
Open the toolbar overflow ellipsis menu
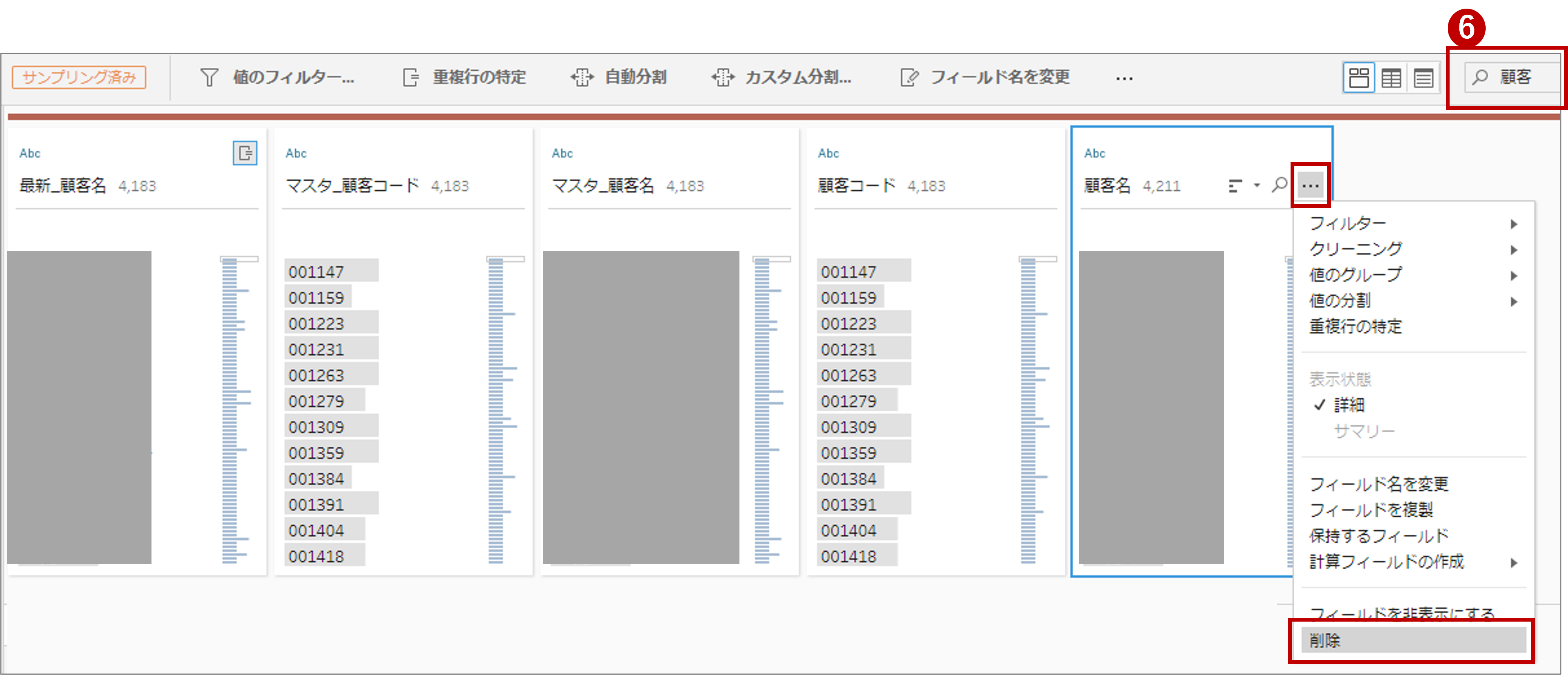[x=1124, y=79]
